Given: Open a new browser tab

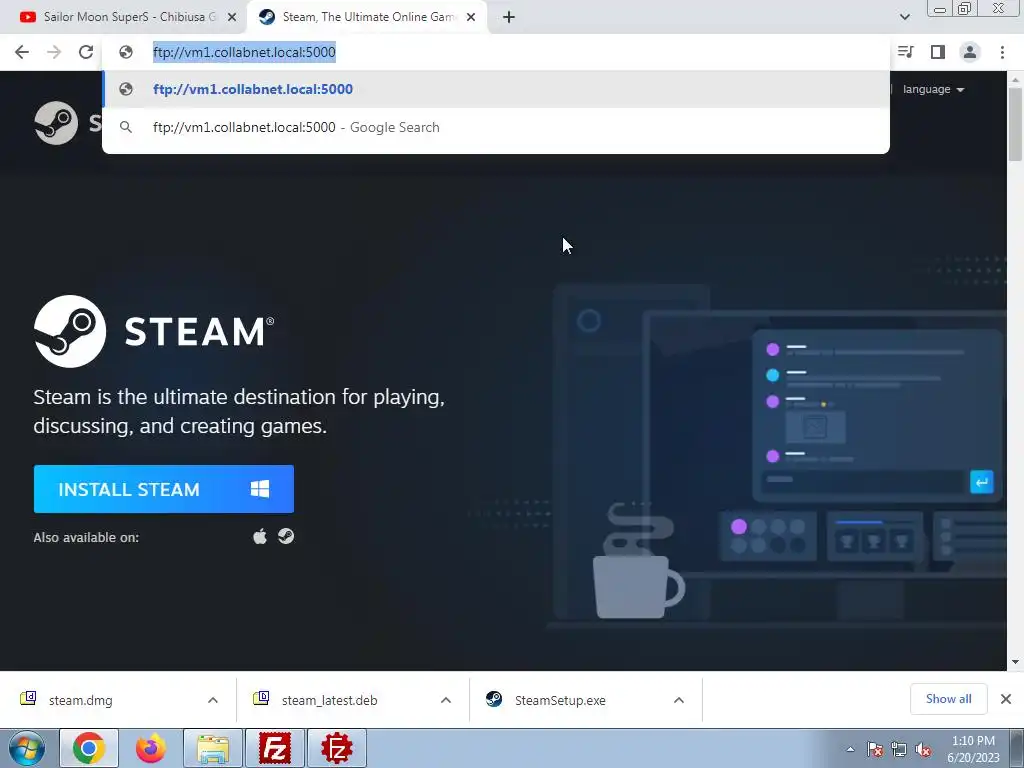Looking at the screenshot, I should [x=509, y=18].
